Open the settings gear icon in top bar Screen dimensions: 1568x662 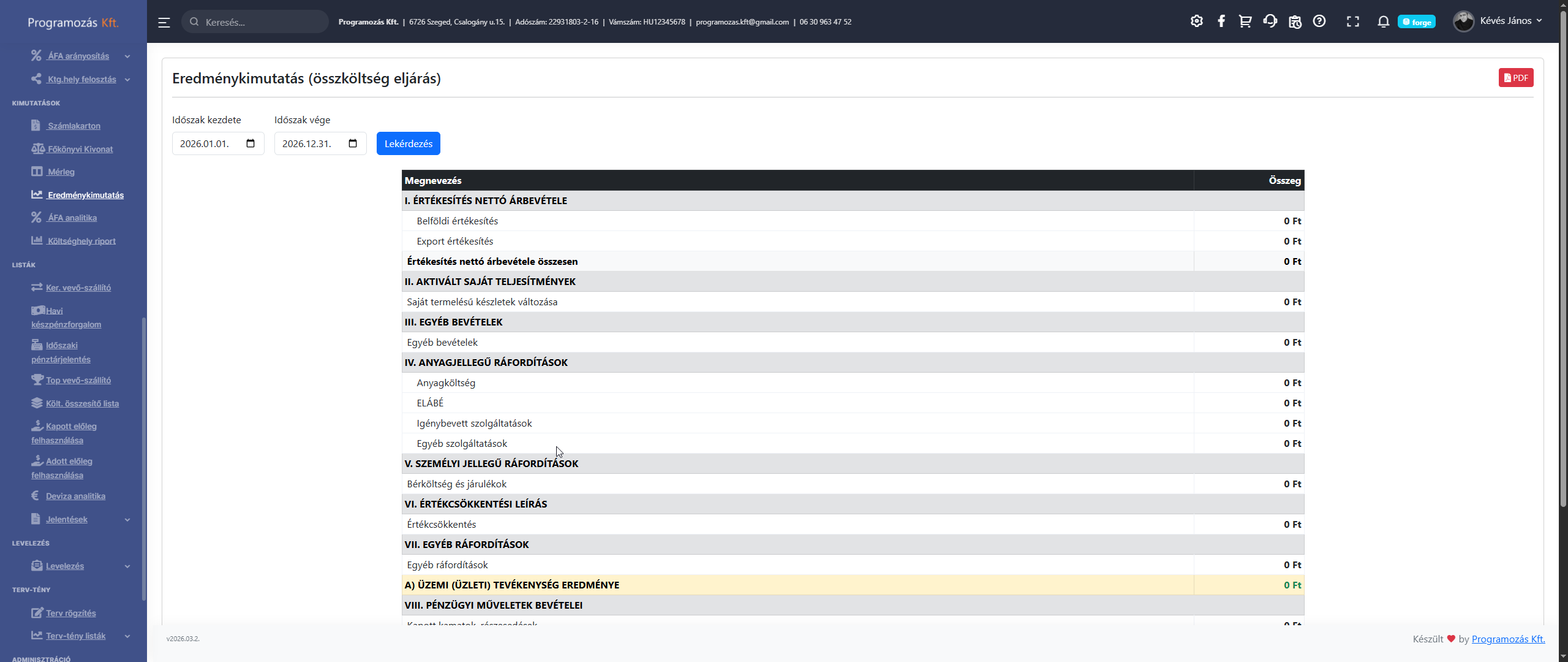1196,21
